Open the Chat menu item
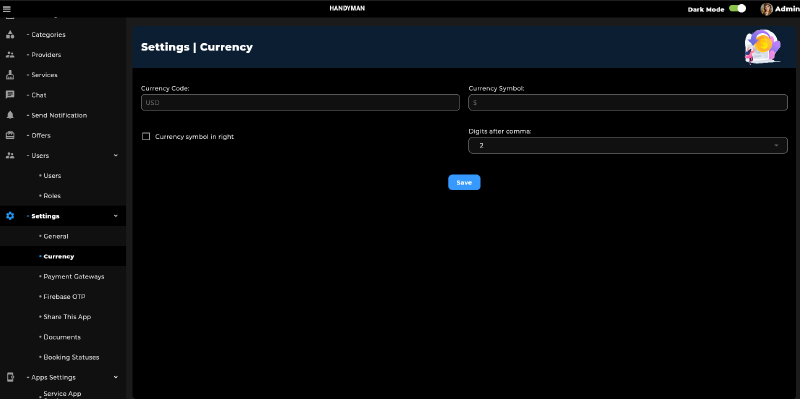The image size is (800, 399). 39,95
